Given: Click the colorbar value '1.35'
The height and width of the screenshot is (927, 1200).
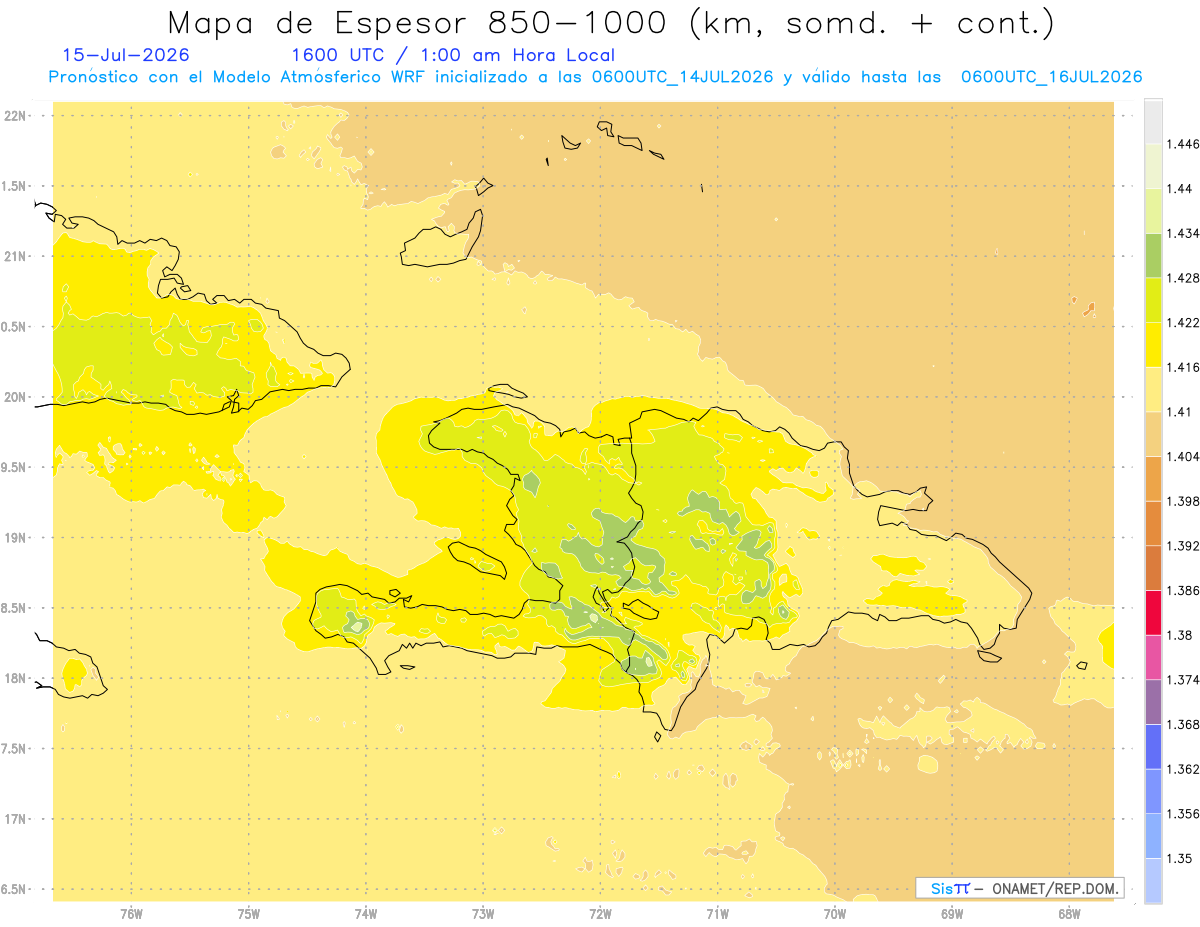Looking at the screenshot, I should [1179, 858].
